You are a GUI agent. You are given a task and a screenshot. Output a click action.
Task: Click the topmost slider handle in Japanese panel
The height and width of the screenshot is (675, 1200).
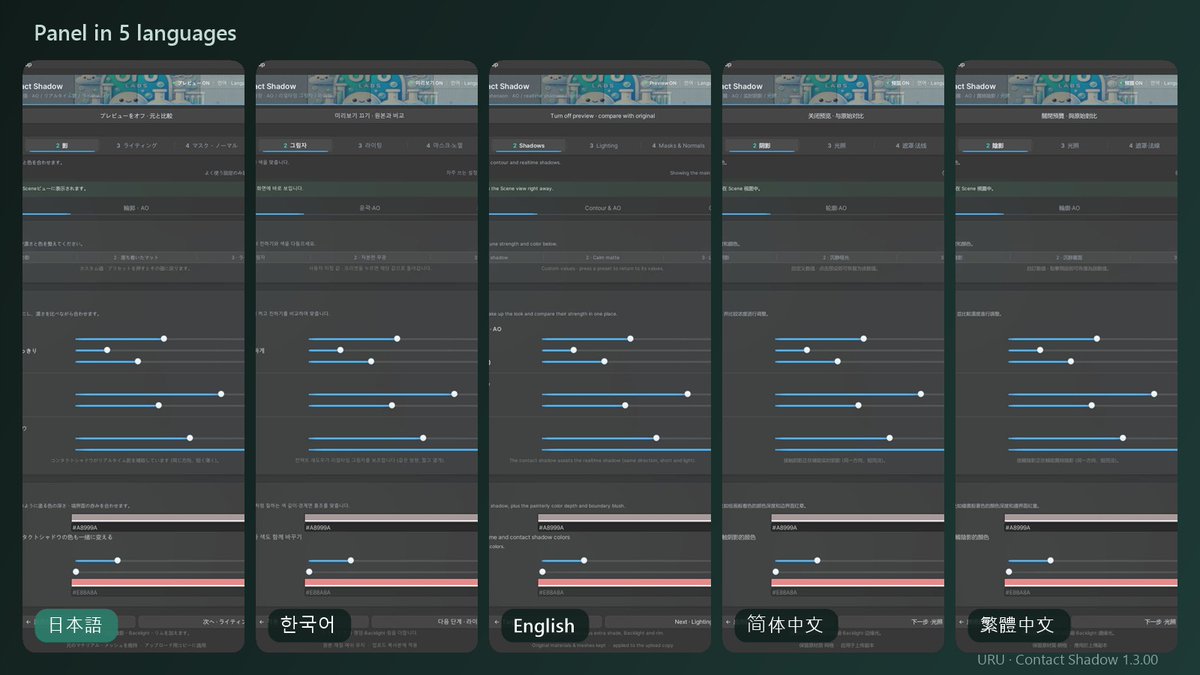pyautogui.click(x=164, y=339)
